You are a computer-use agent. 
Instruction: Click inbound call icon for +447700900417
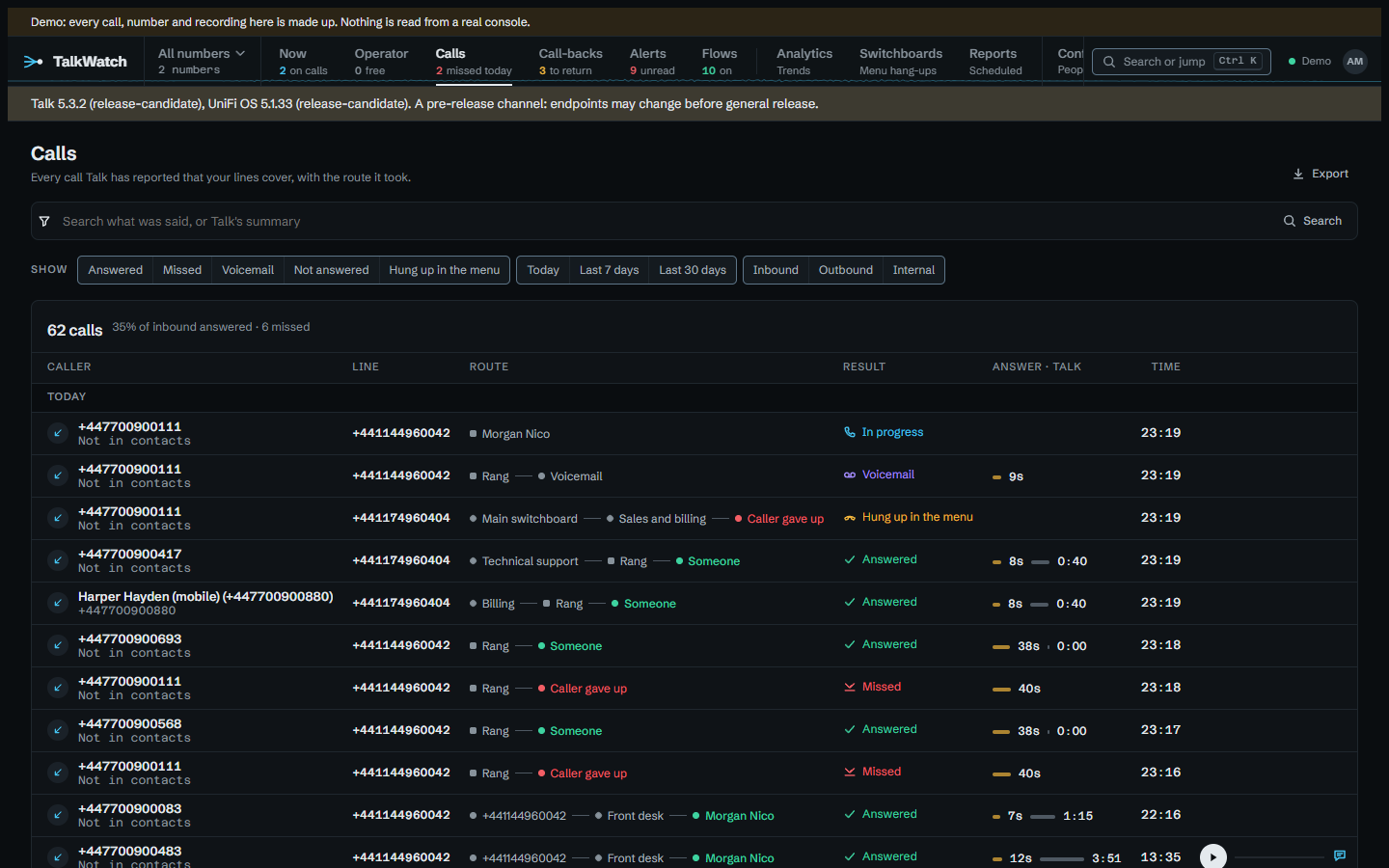pos(58,560)
